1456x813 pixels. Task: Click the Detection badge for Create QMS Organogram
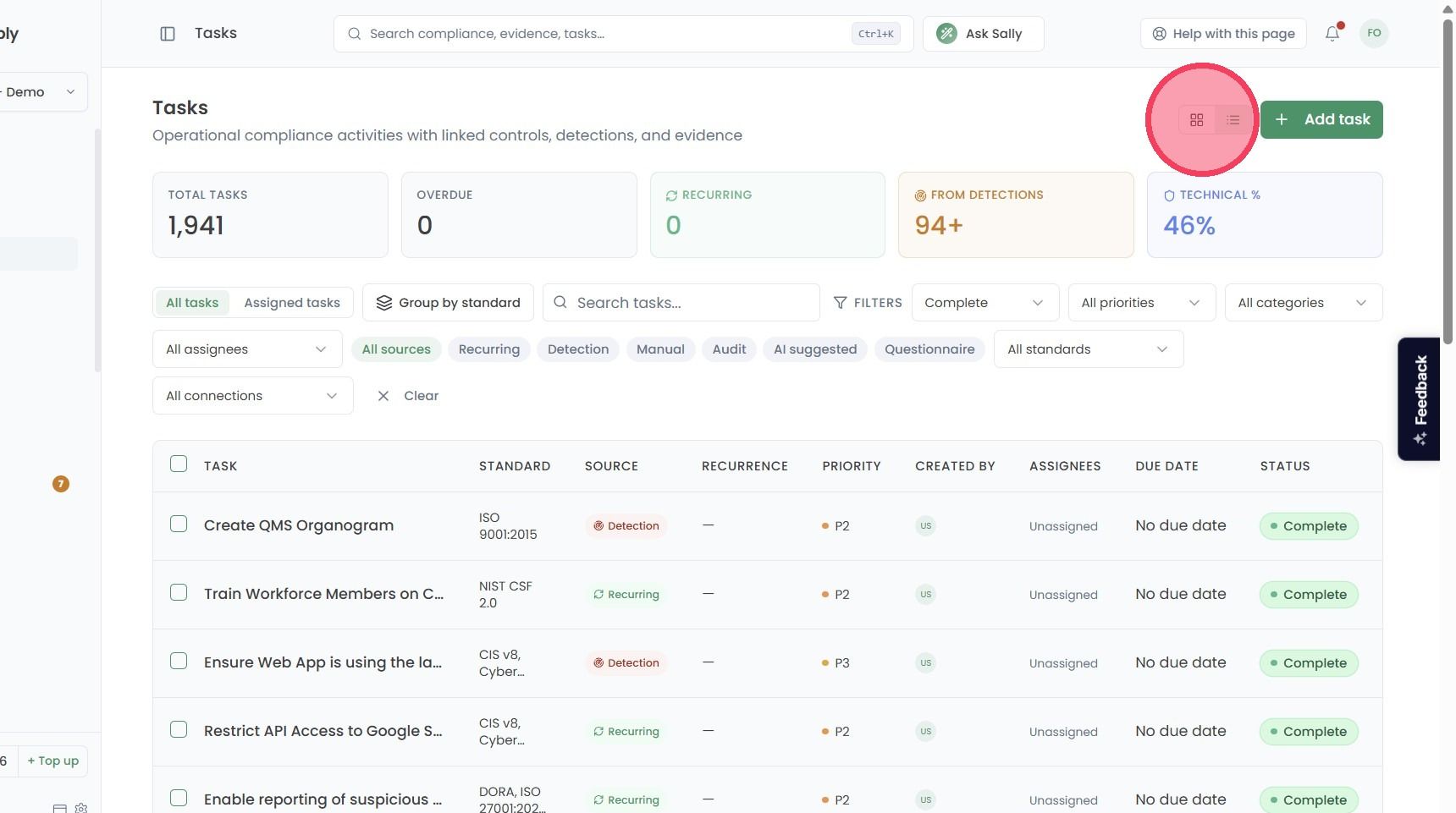626,526
